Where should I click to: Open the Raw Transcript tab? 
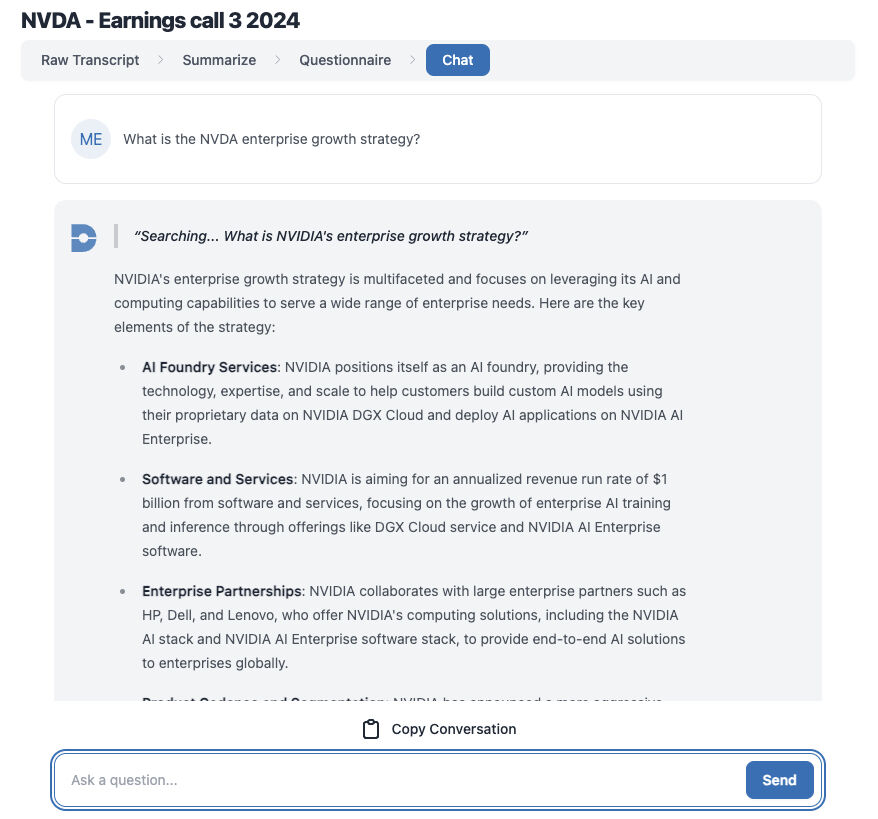tap(90, 60)
